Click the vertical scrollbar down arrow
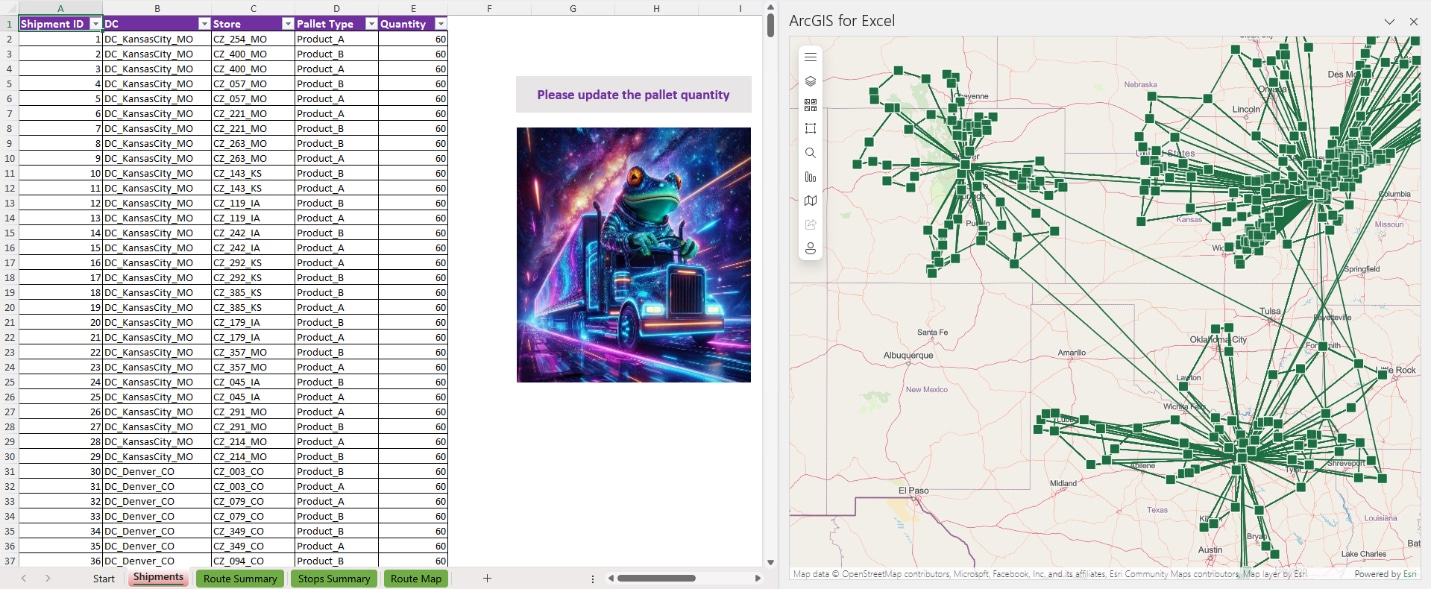 (x=770, y=563)
